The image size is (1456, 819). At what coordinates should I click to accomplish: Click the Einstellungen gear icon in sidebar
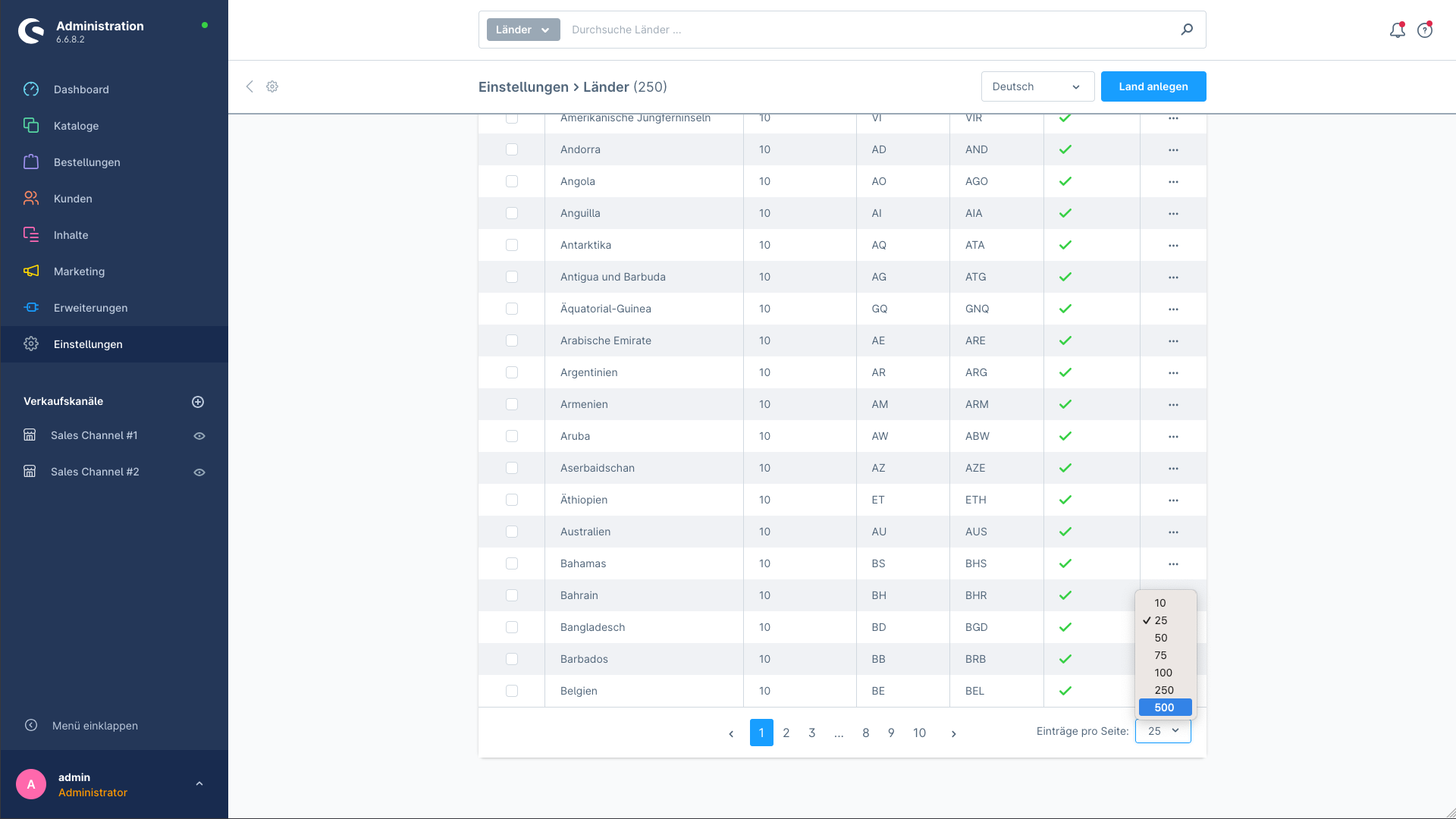pyautogui.click(x=31, y=344)
